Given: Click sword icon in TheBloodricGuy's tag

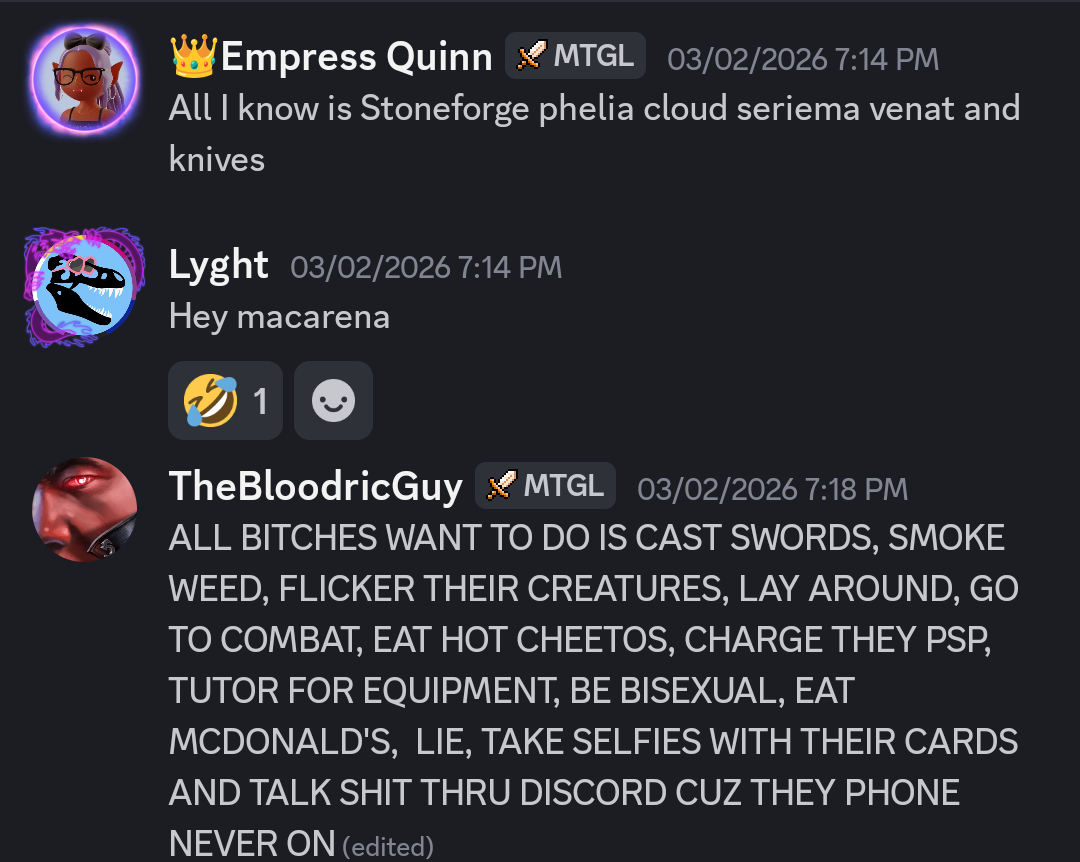Looking at the screenshot, I should [x=501, y=485].
